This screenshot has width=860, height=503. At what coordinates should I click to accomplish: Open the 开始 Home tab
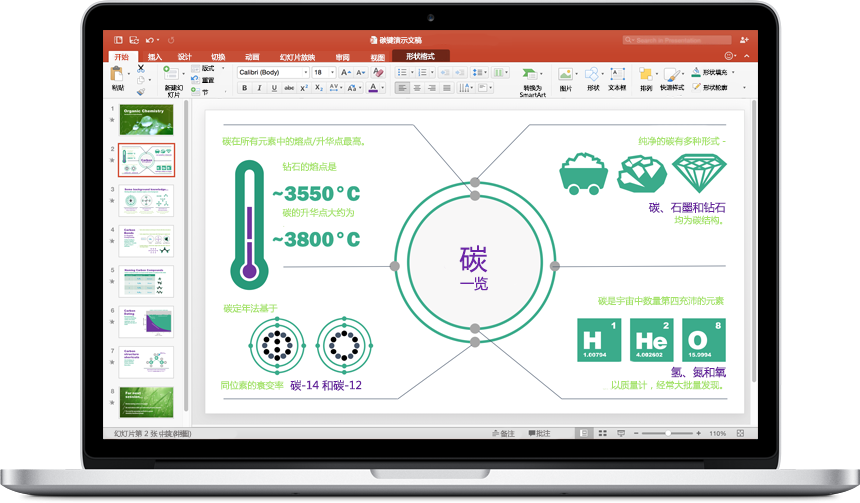point(122,57)
